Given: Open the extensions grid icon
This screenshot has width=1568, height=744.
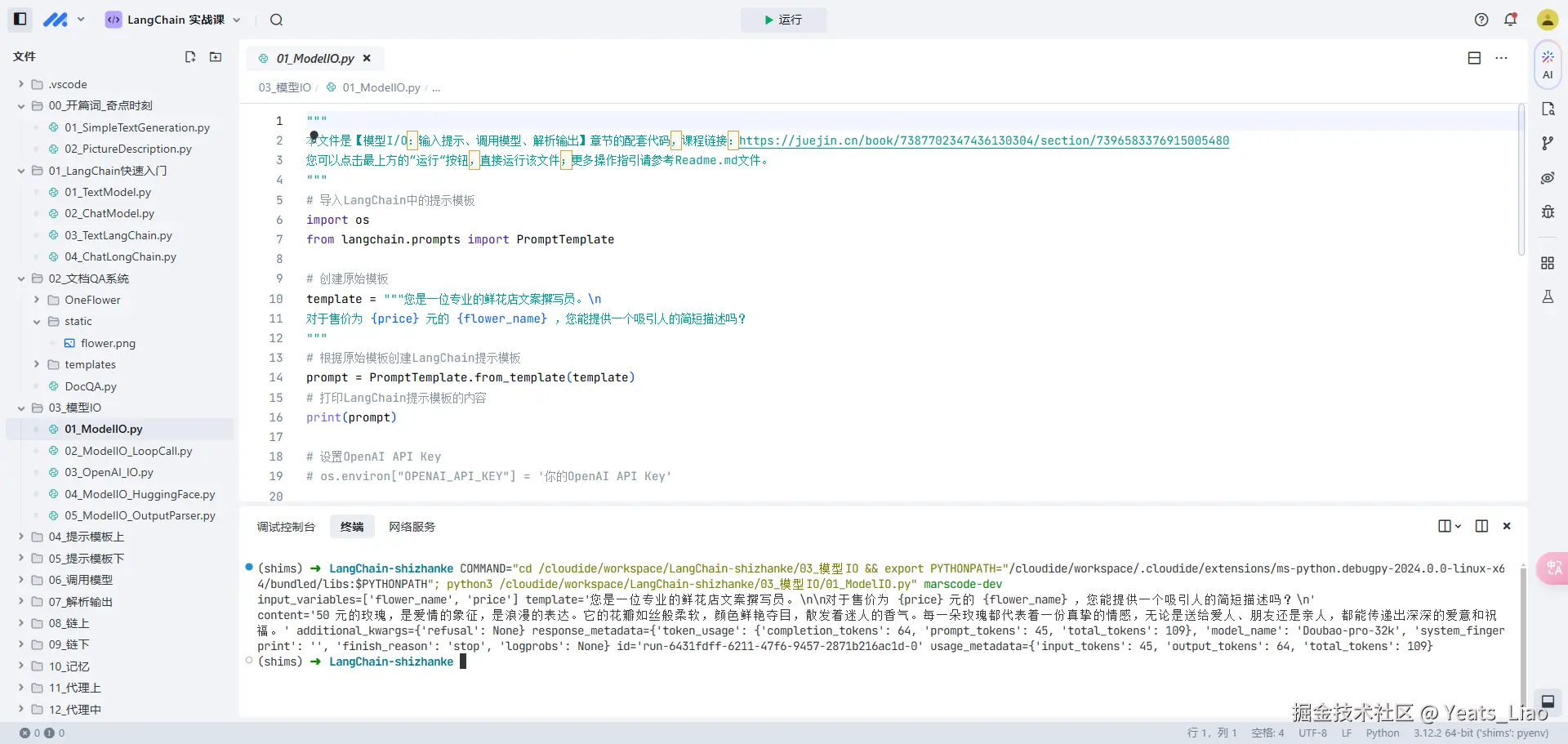Looking at the screenshot, I should 1548,263.
